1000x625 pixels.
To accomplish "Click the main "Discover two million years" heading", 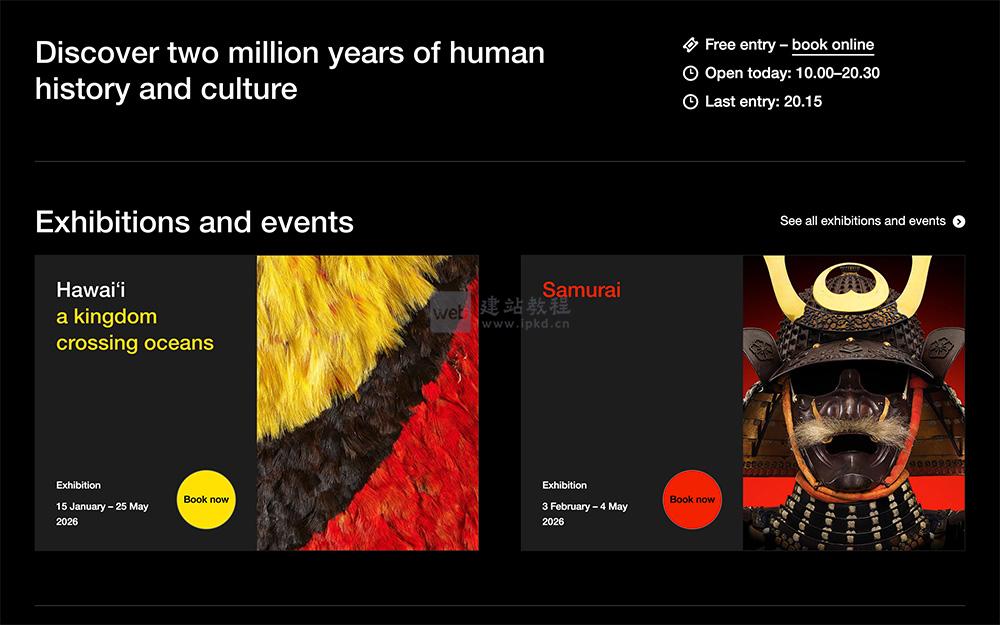I will [x=290, y=70].
